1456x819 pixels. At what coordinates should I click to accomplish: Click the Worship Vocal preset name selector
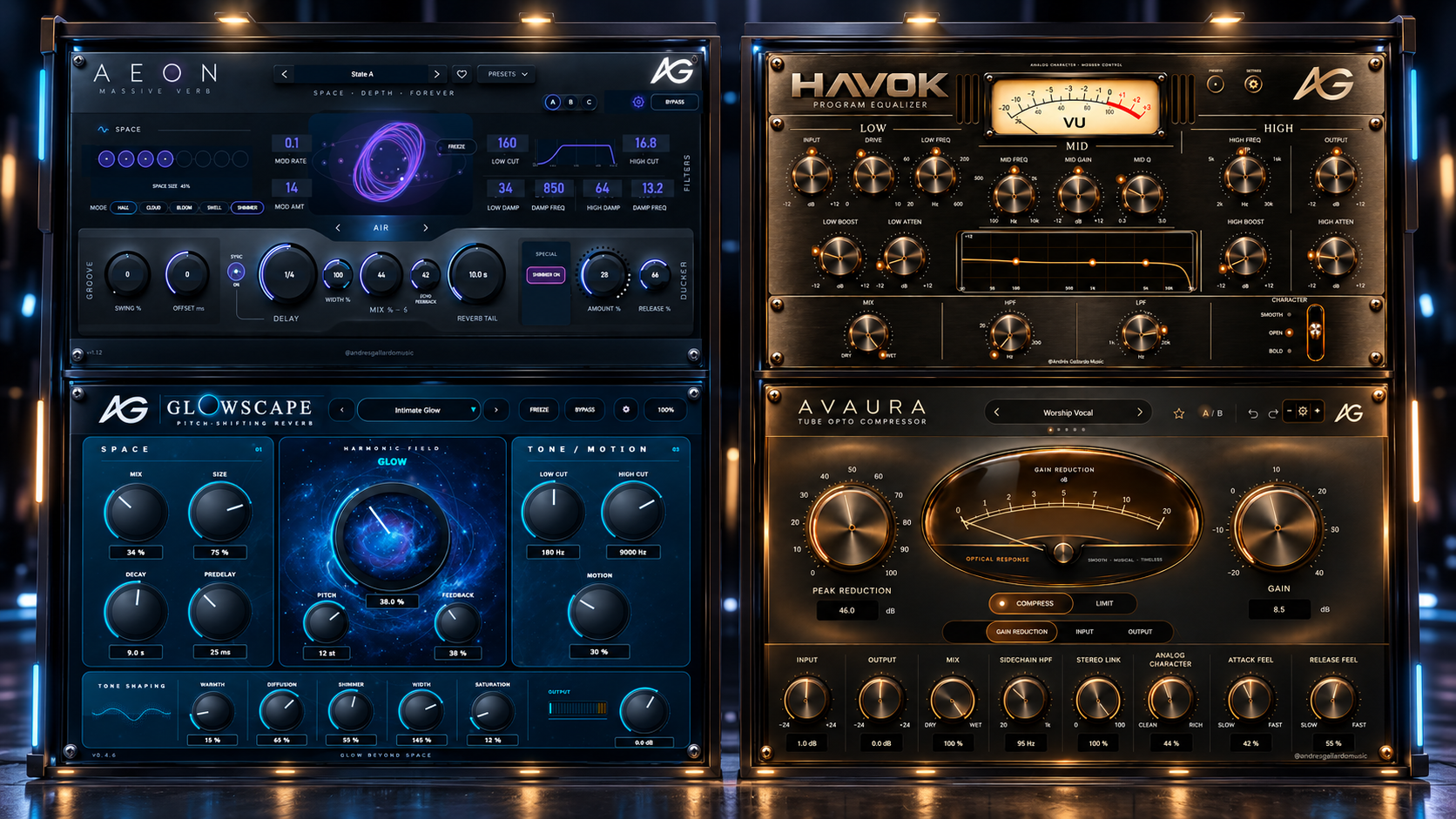coord(1068,413)
